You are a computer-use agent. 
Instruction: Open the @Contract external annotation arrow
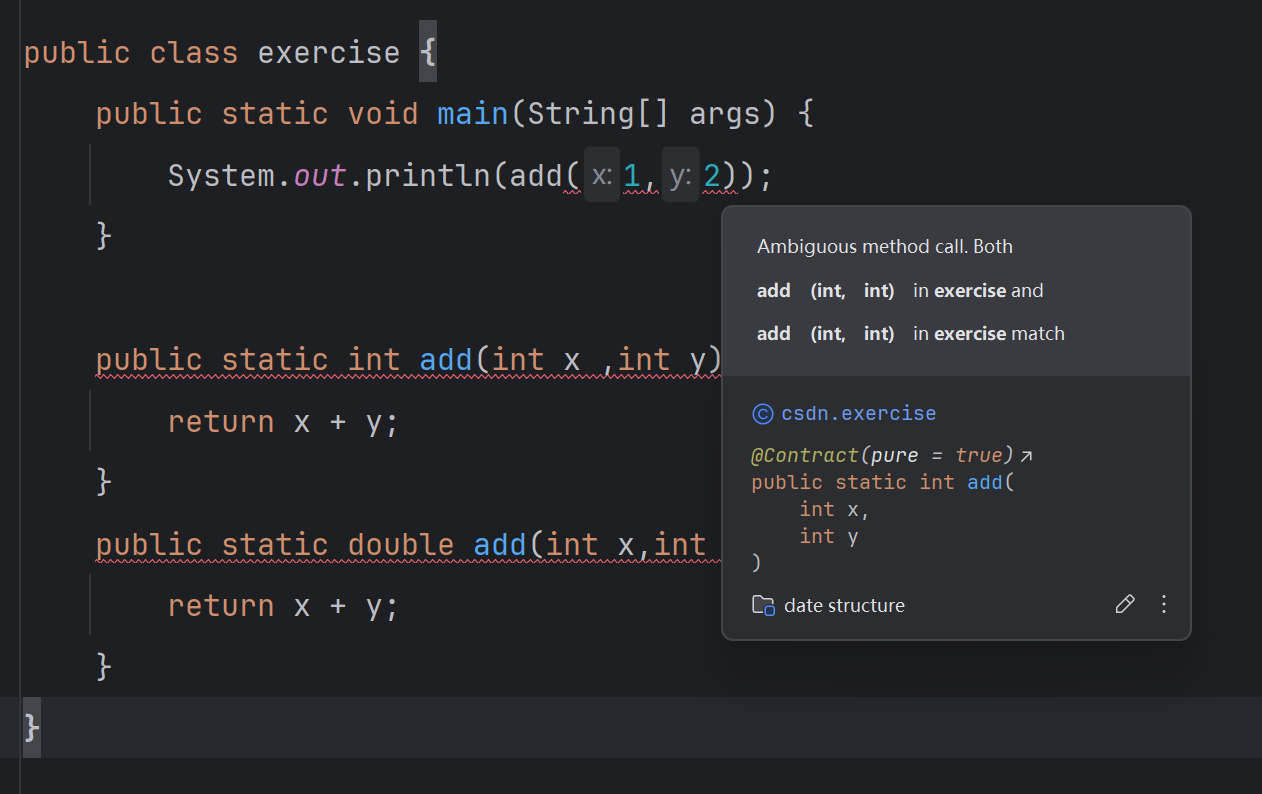pyautogui.click(x=1026, y=456)
